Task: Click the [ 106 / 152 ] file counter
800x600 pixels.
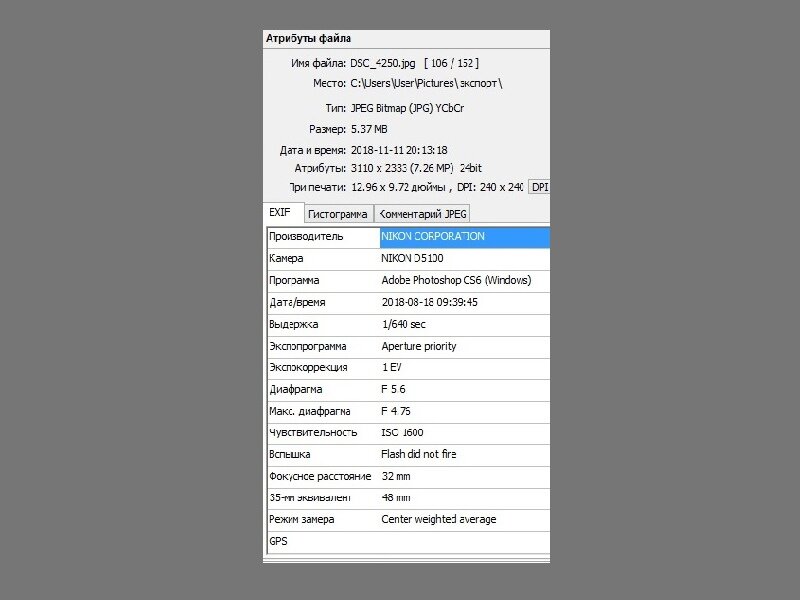Action: pos(452,63)
